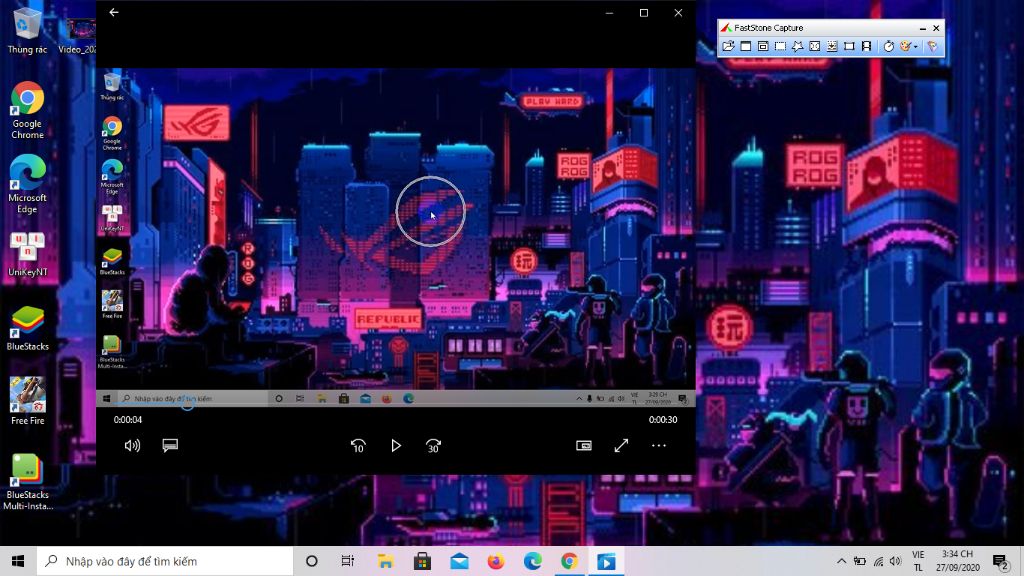Open Edge from the taskbar
The width and height of the screenshot is (1024, 576).
tap(533, 561)
